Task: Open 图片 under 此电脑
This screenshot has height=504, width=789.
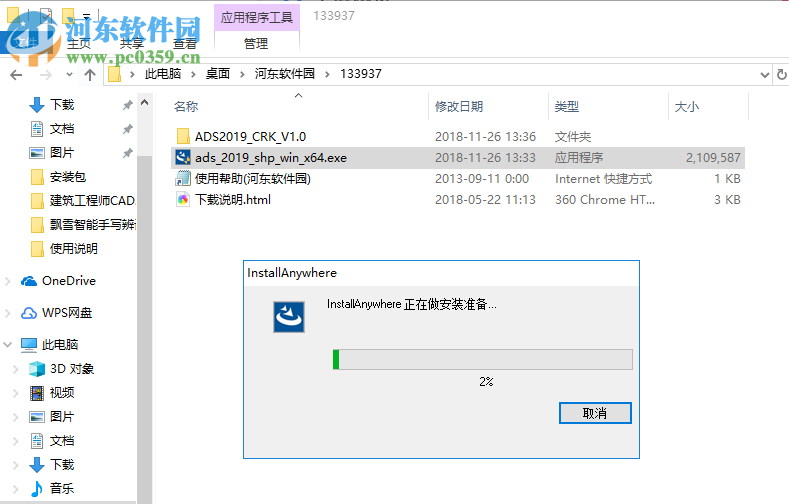Action: (62, 416)
